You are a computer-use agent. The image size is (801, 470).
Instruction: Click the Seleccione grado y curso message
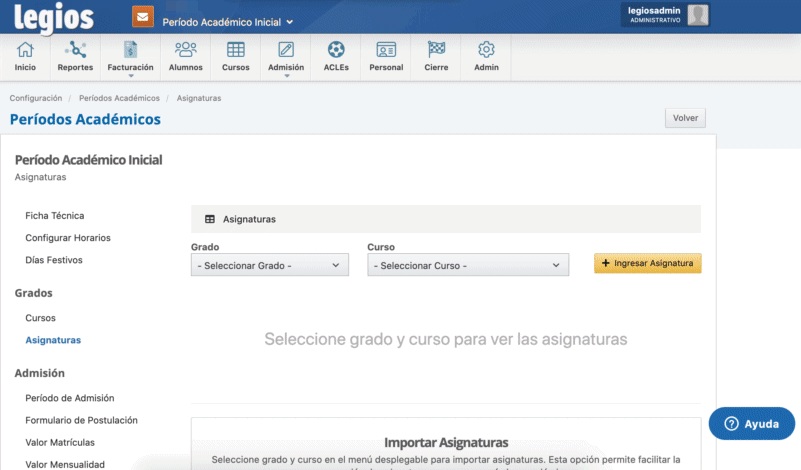click(445, 339)
